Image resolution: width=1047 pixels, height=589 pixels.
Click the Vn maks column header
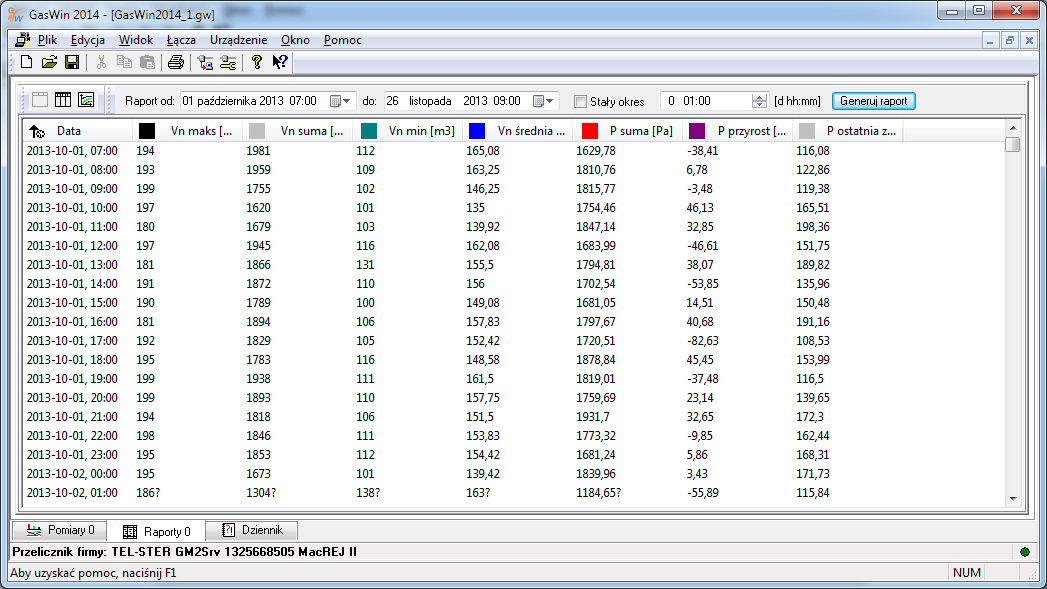click(187, 131)
